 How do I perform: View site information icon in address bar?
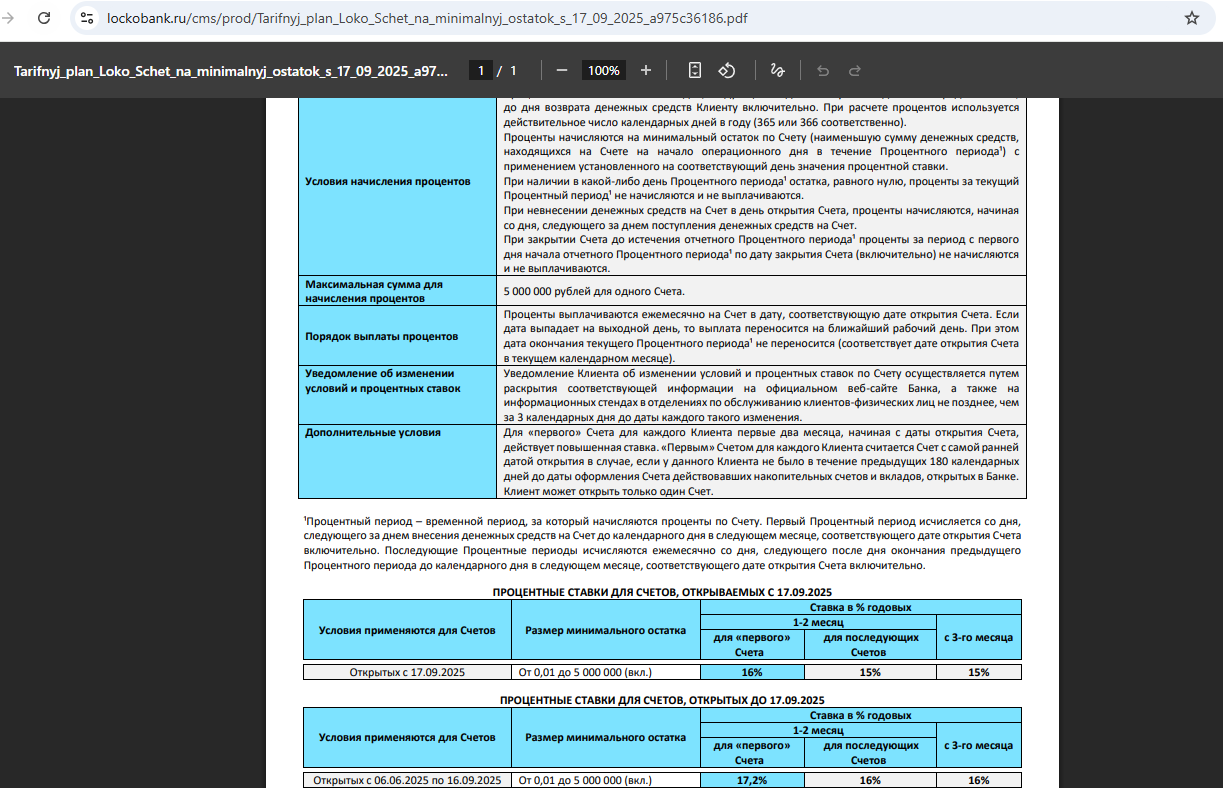87,18
